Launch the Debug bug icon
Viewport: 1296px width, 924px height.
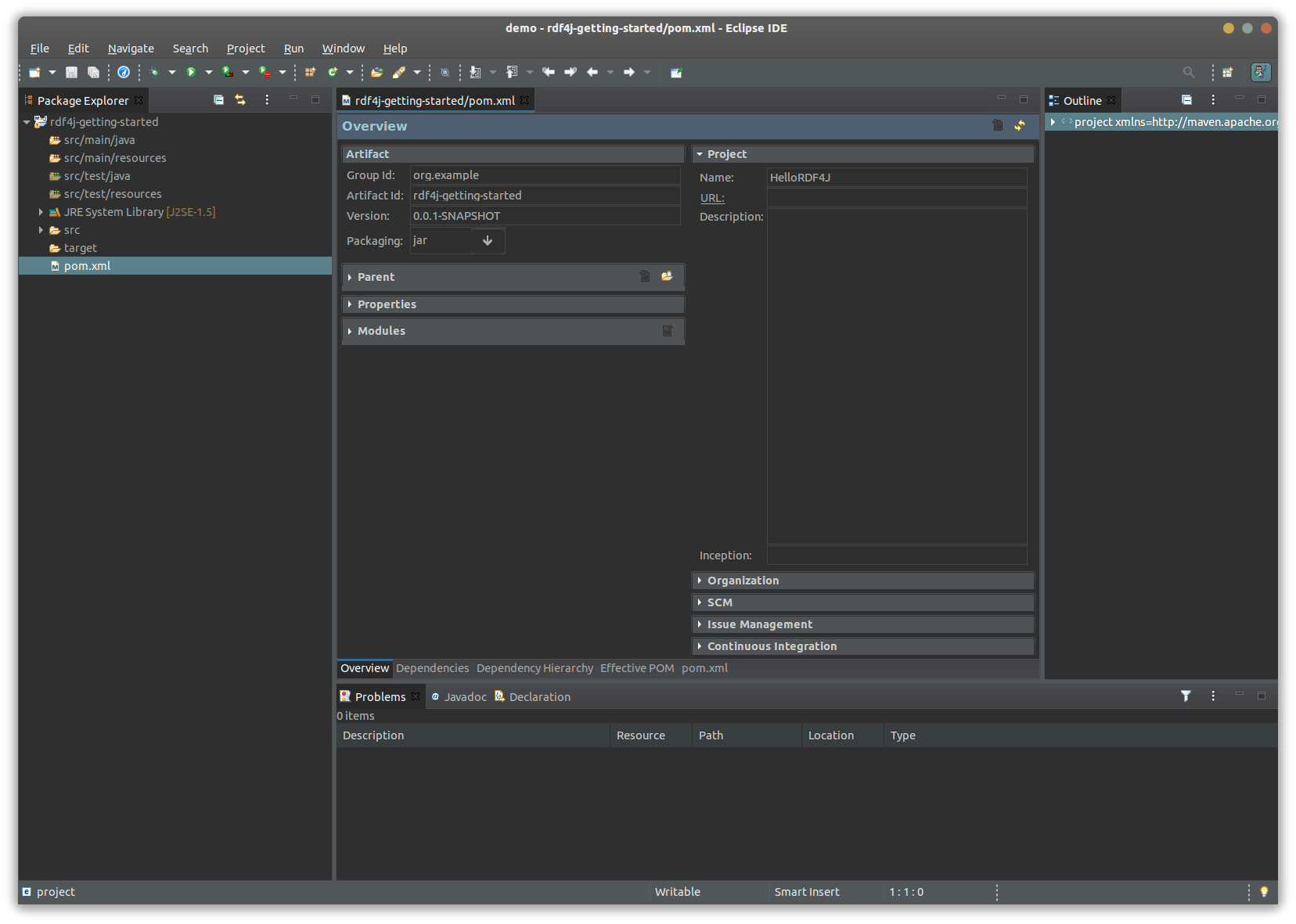[x=154, y=73]
